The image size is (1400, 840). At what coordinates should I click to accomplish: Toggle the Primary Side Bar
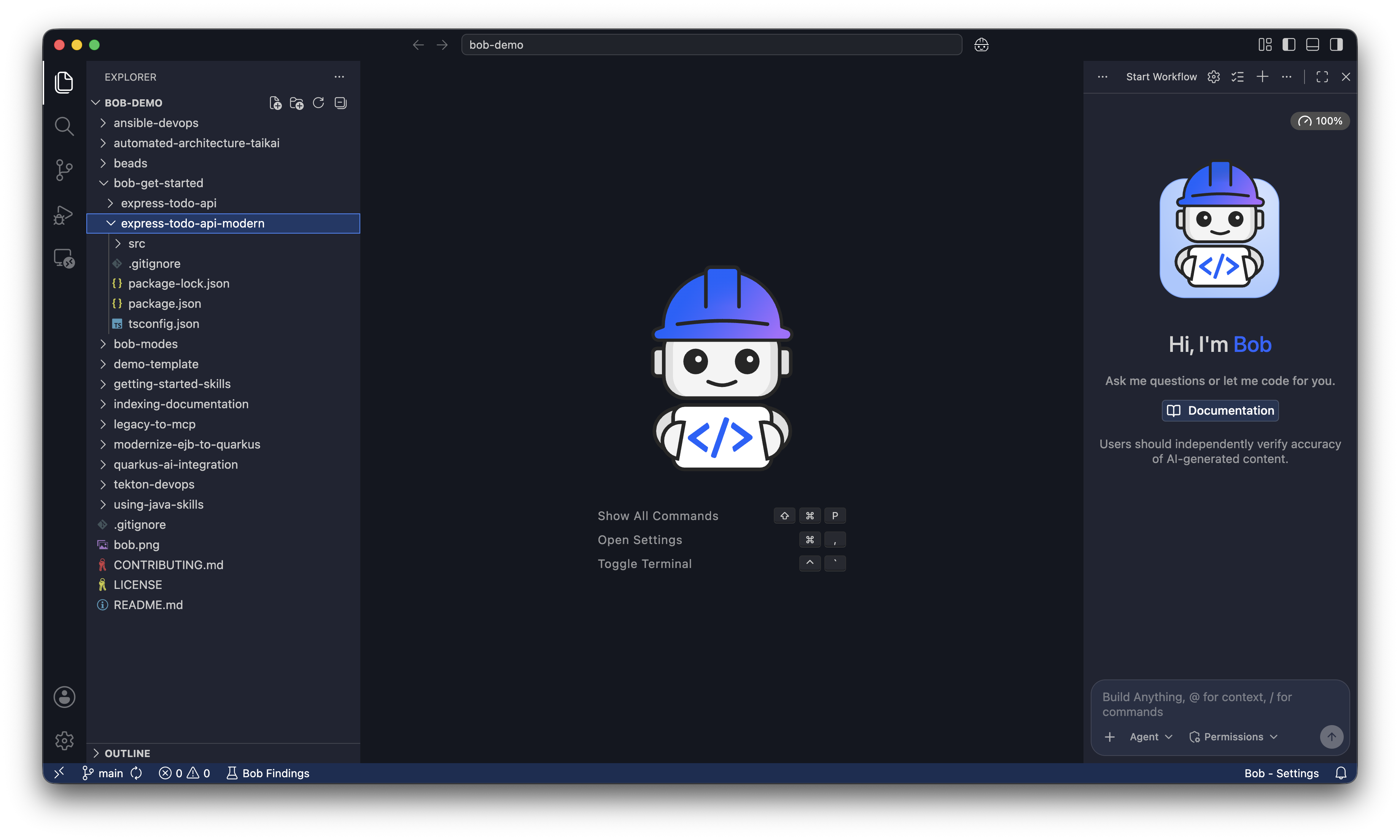click(1289, 45)
